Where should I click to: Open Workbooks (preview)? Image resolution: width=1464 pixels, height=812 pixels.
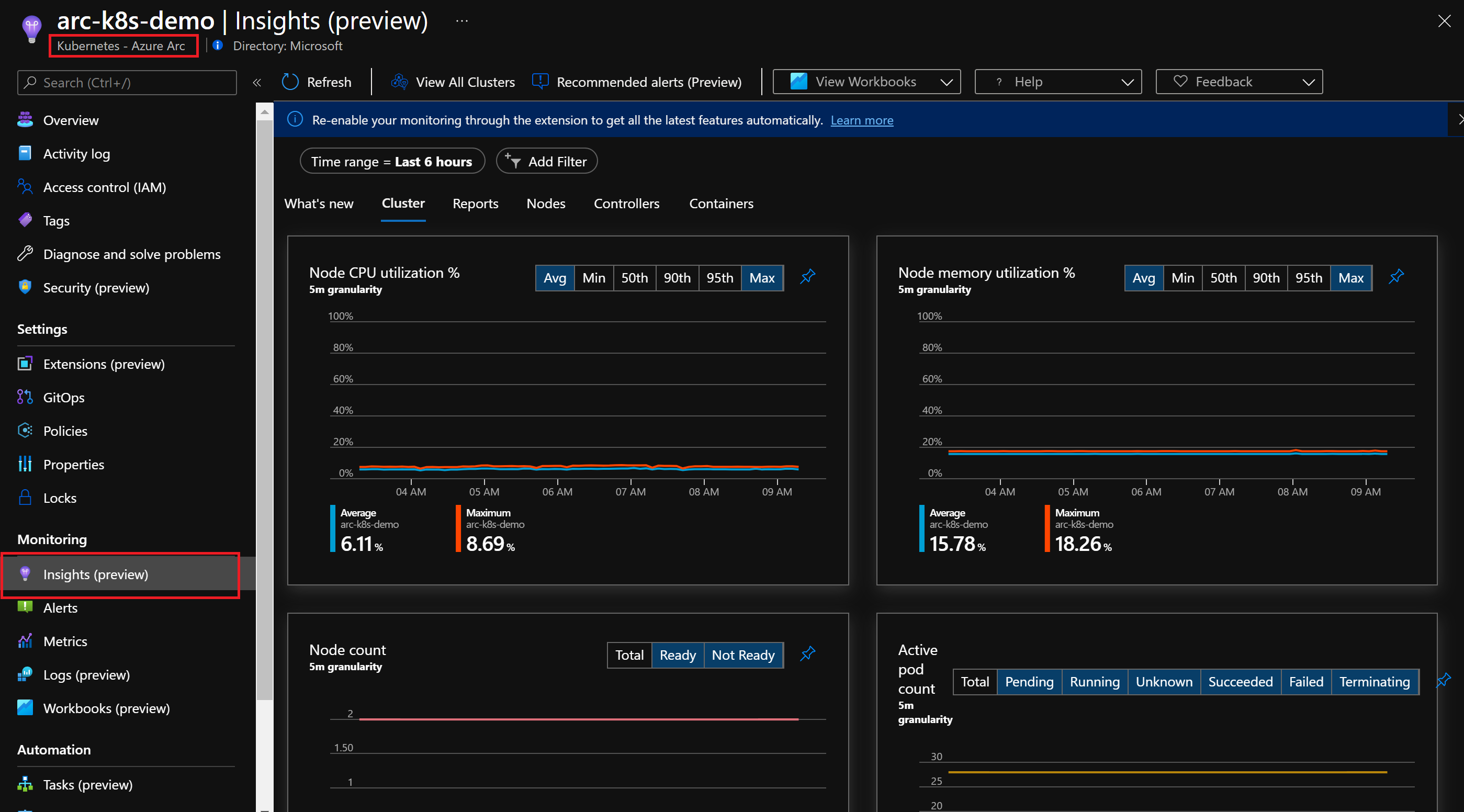(106, 708)
